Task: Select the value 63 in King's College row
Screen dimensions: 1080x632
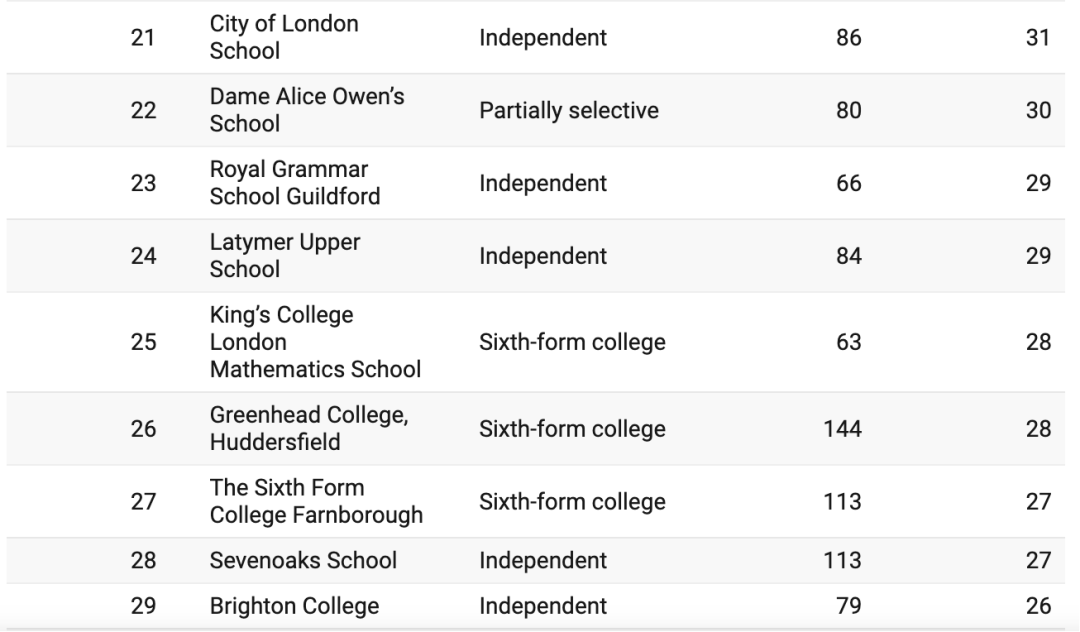Action: pyautogui.click(x=848, y=342)
